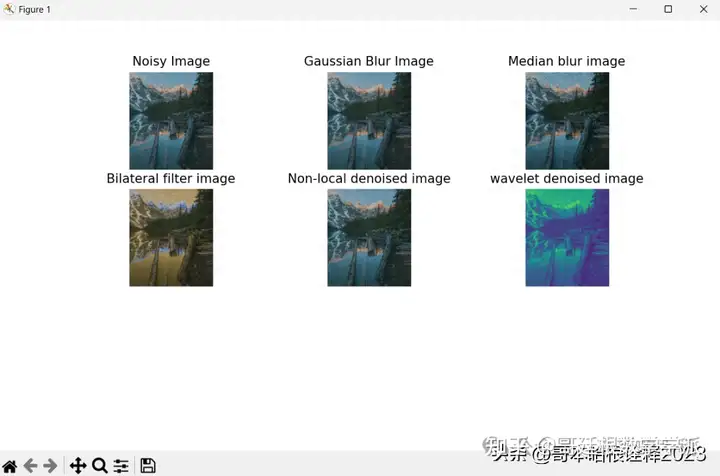Click the Noisy Image subplot
Image resolution: width=720 pixels, height=476 pixels.
(x=171, y=121)
